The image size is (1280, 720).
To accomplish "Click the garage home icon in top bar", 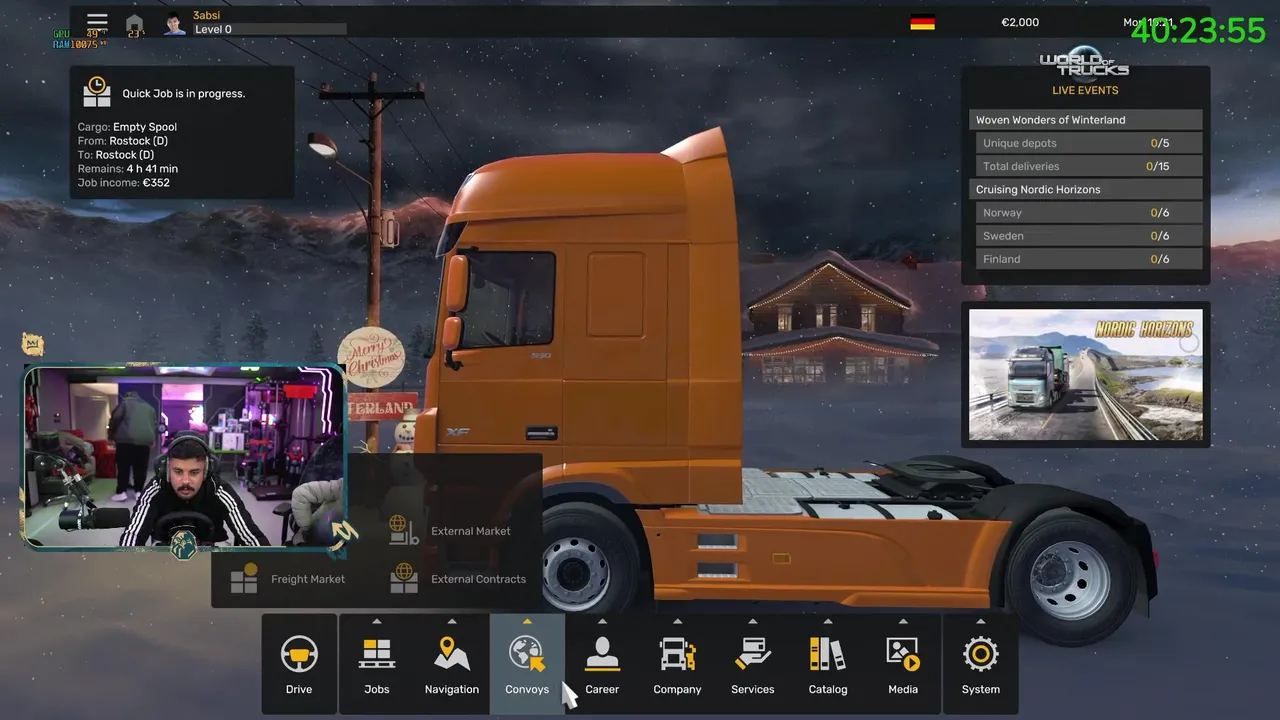I will pyautogui.click(x=134, y=23).
